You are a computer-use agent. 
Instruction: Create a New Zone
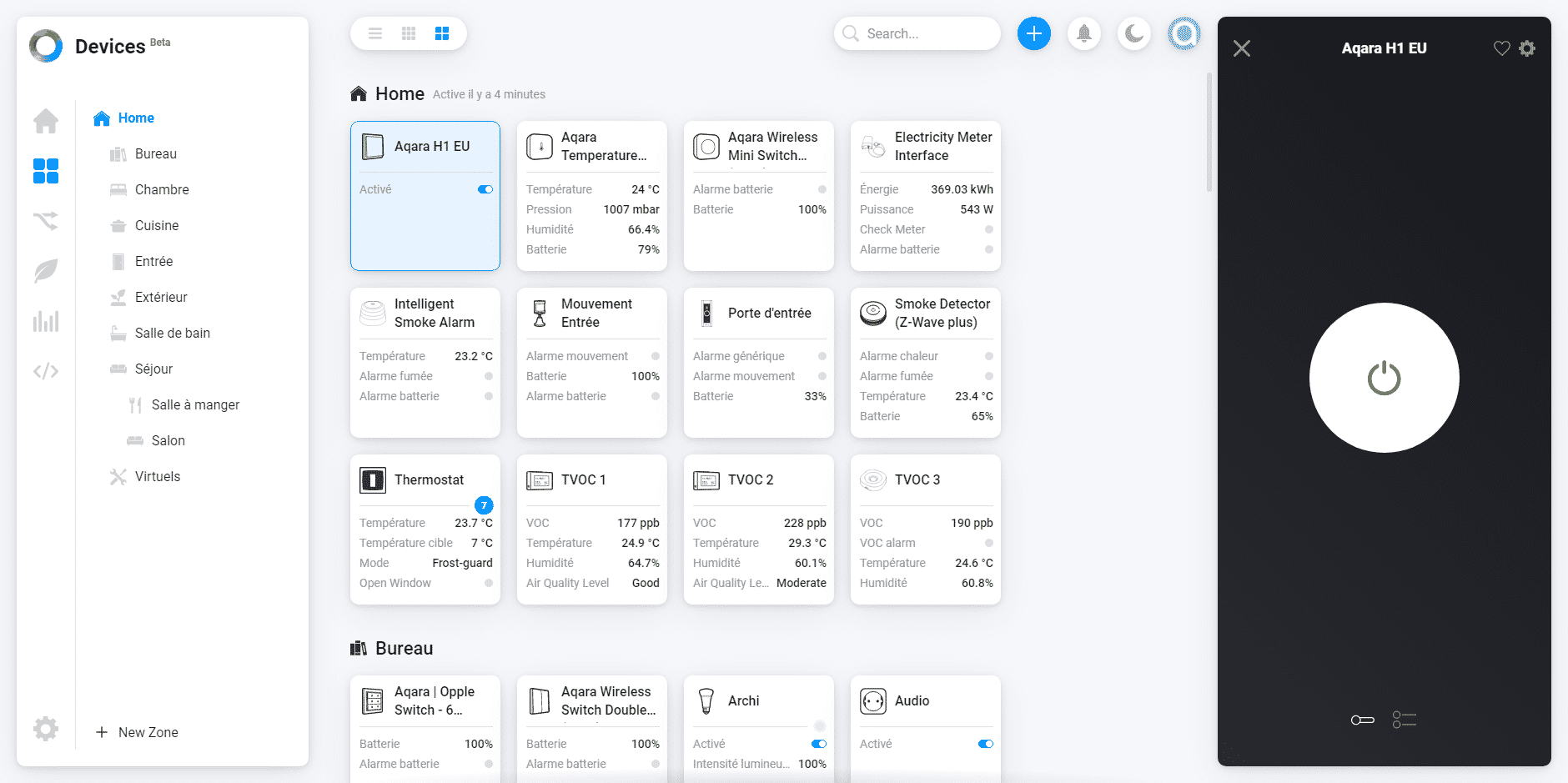coord(137,732)
